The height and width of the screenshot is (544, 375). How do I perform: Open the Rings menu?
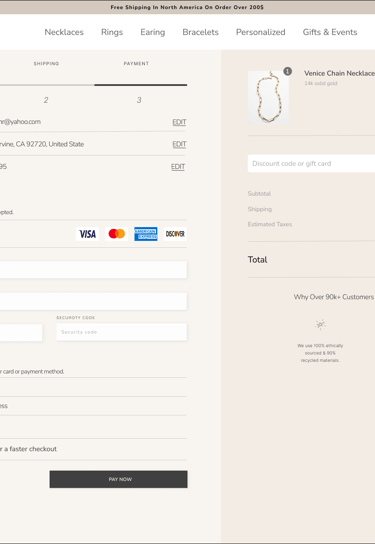(112, 32)
